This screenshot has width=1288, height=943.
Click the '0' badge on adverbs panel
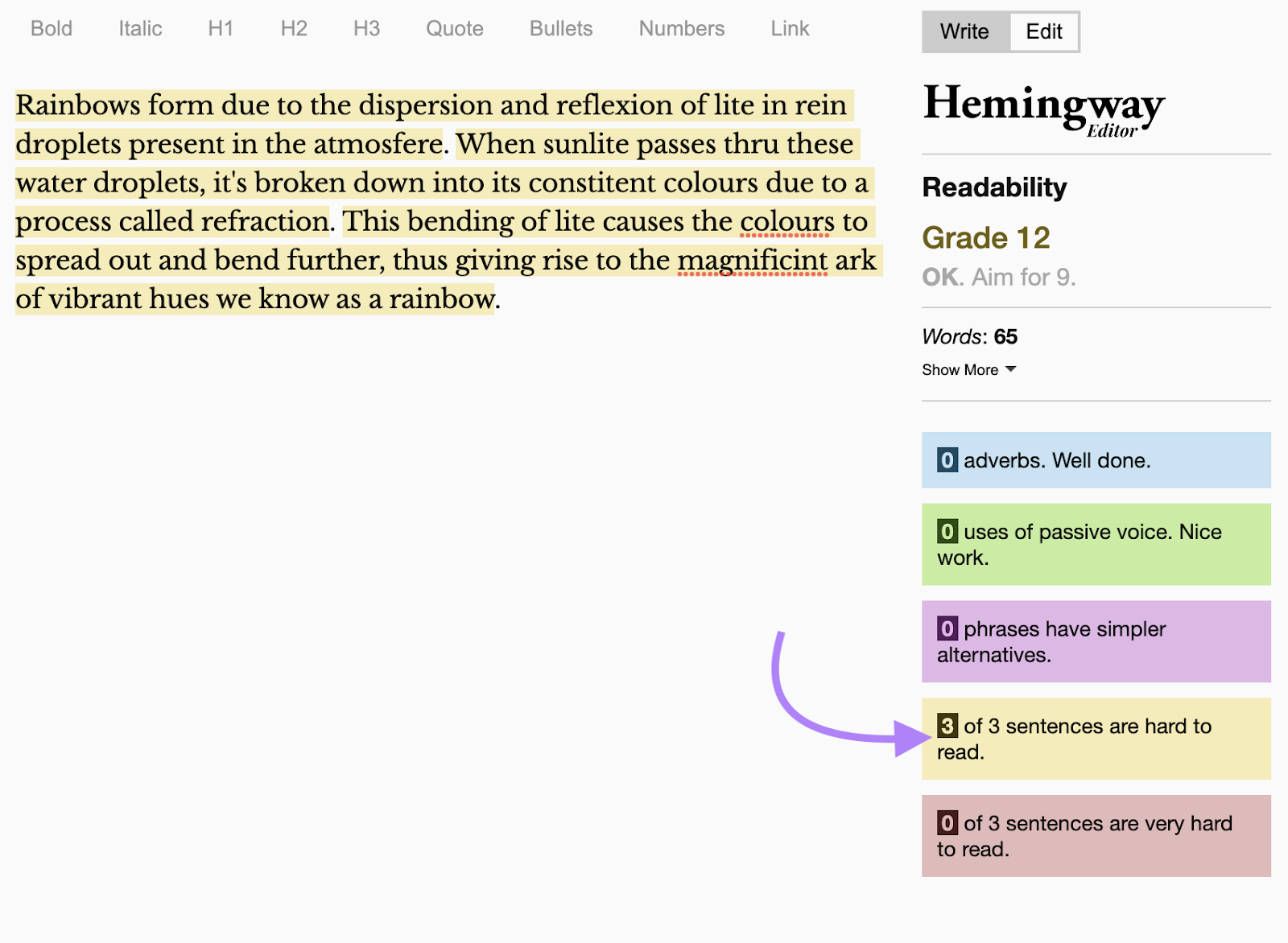pyautogui.click(x=947, y=460)
